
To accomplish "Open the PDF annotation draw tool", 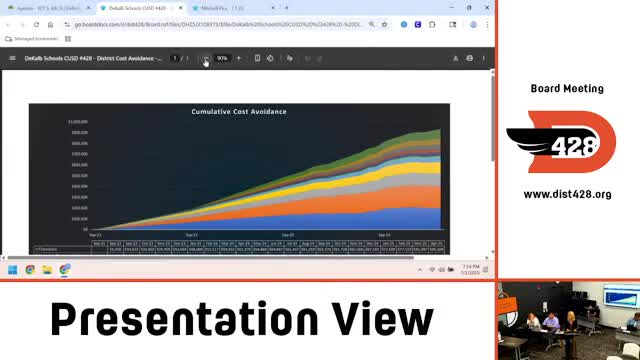I will (x=290, y=58).
